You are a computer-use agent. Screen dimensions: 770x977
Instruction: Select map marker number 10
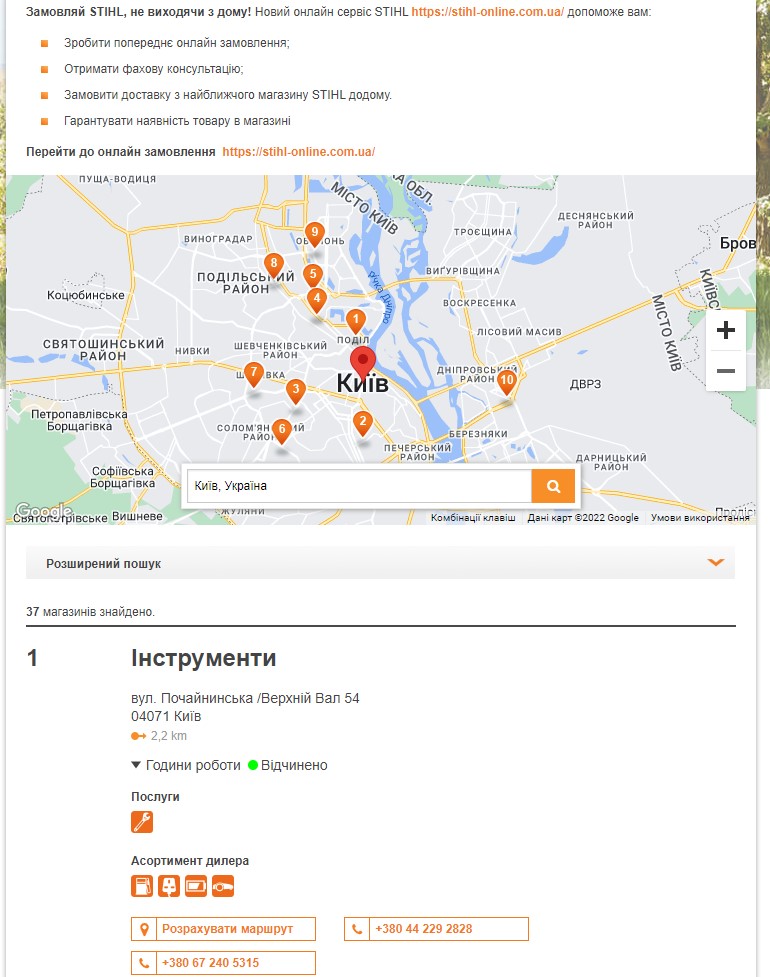[507, 382]
